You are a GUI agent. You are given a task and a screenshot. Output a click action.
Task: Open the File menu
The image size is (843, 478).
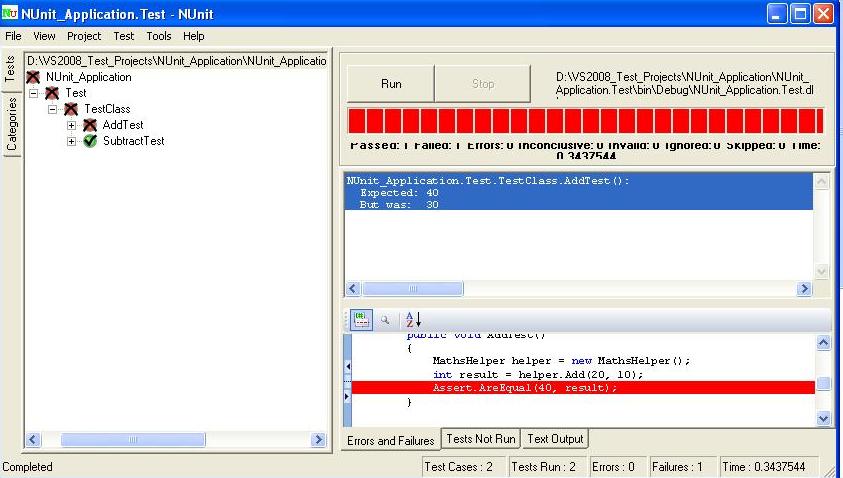[x=13, y=36]
